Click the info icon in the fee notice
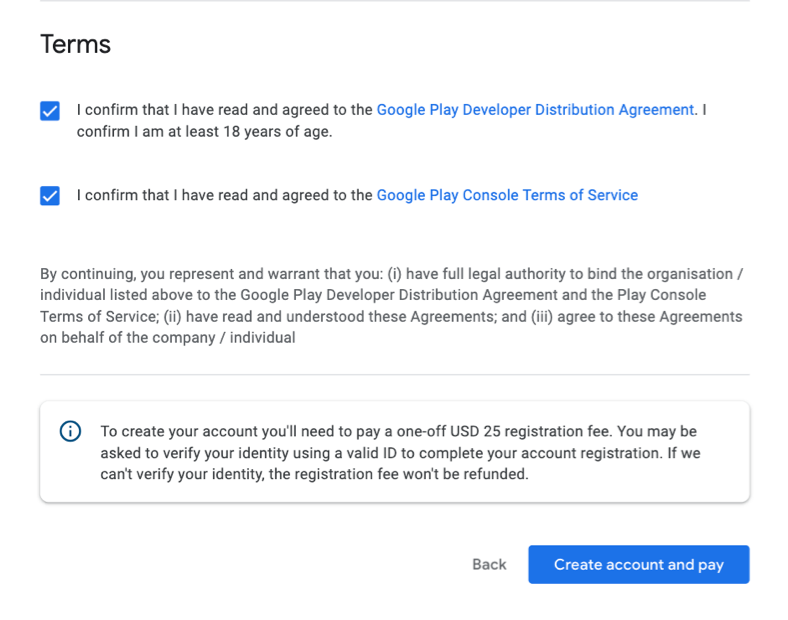This screenshot has width=788, height=620. coord(70,431)
